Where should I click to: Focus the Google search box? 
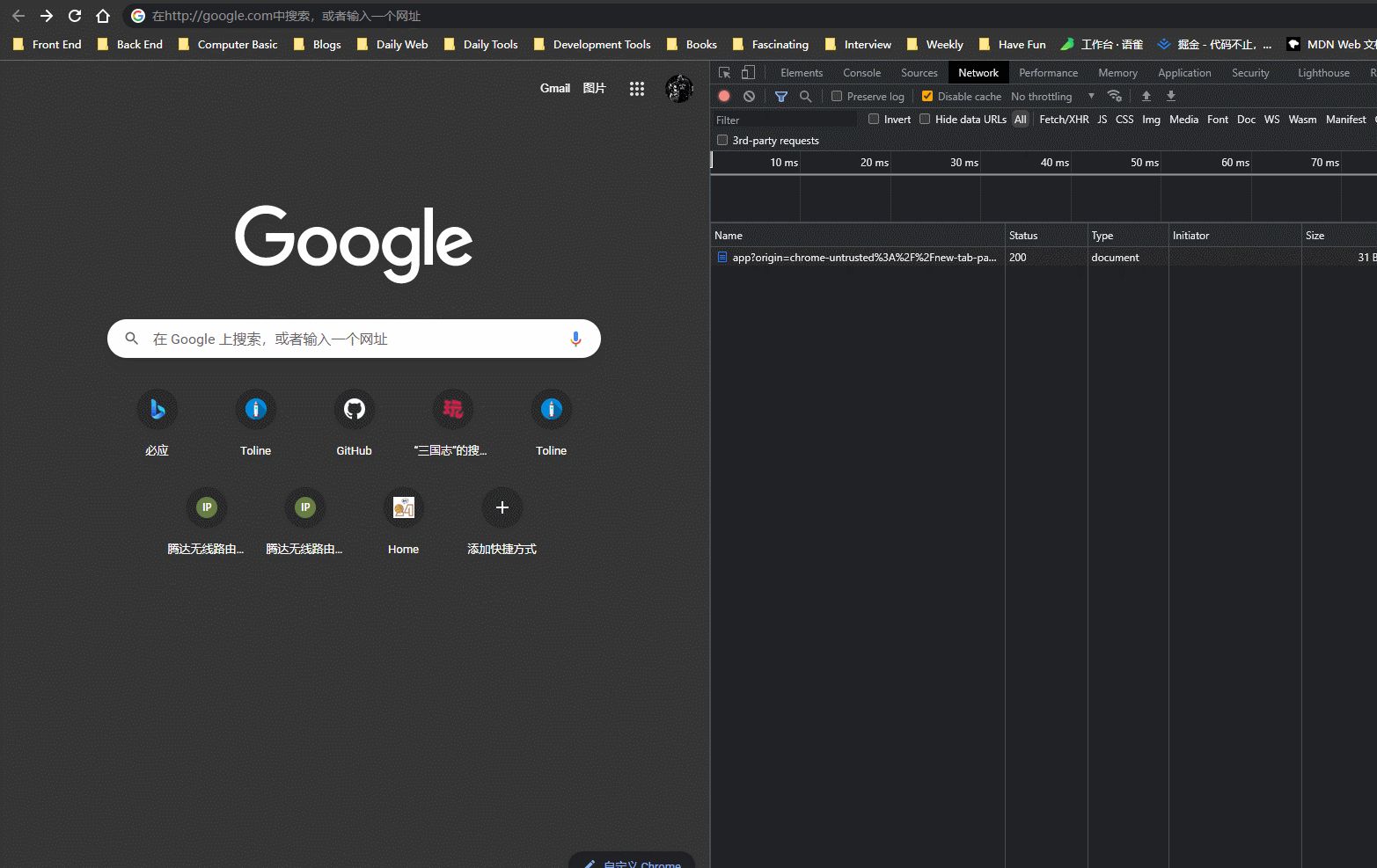354,339
